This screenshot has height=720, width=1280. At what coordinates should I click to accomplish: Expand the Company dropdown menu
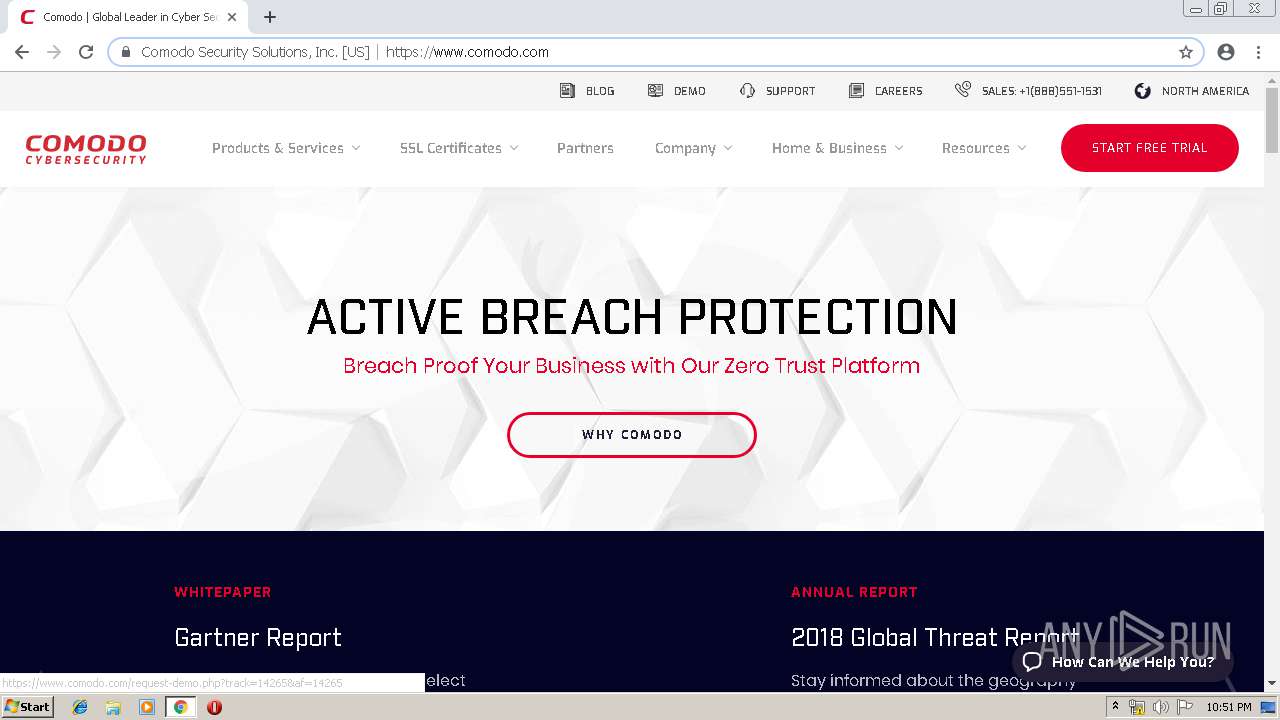pyautogui.click(x=694, y=148)
